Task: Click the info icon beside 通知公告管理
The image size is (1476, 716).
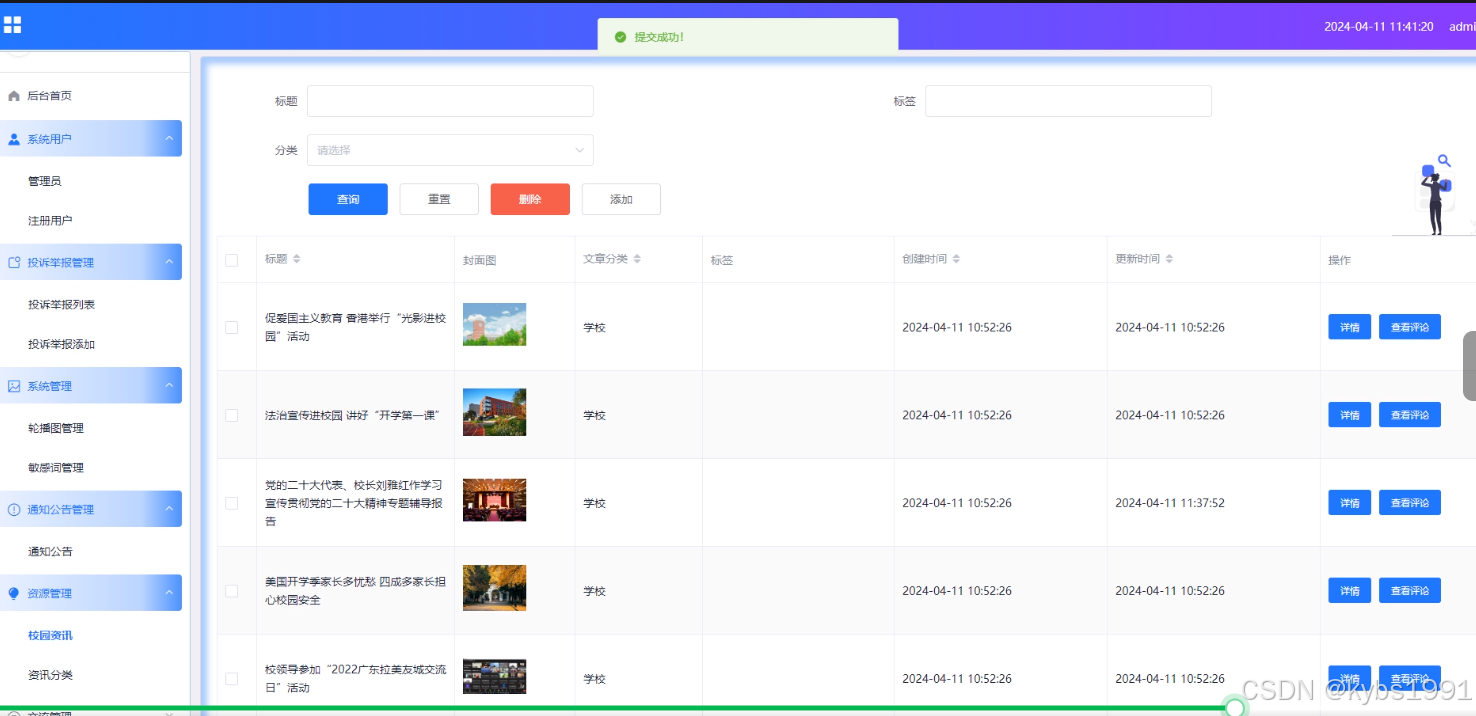Action: [14, 510]
